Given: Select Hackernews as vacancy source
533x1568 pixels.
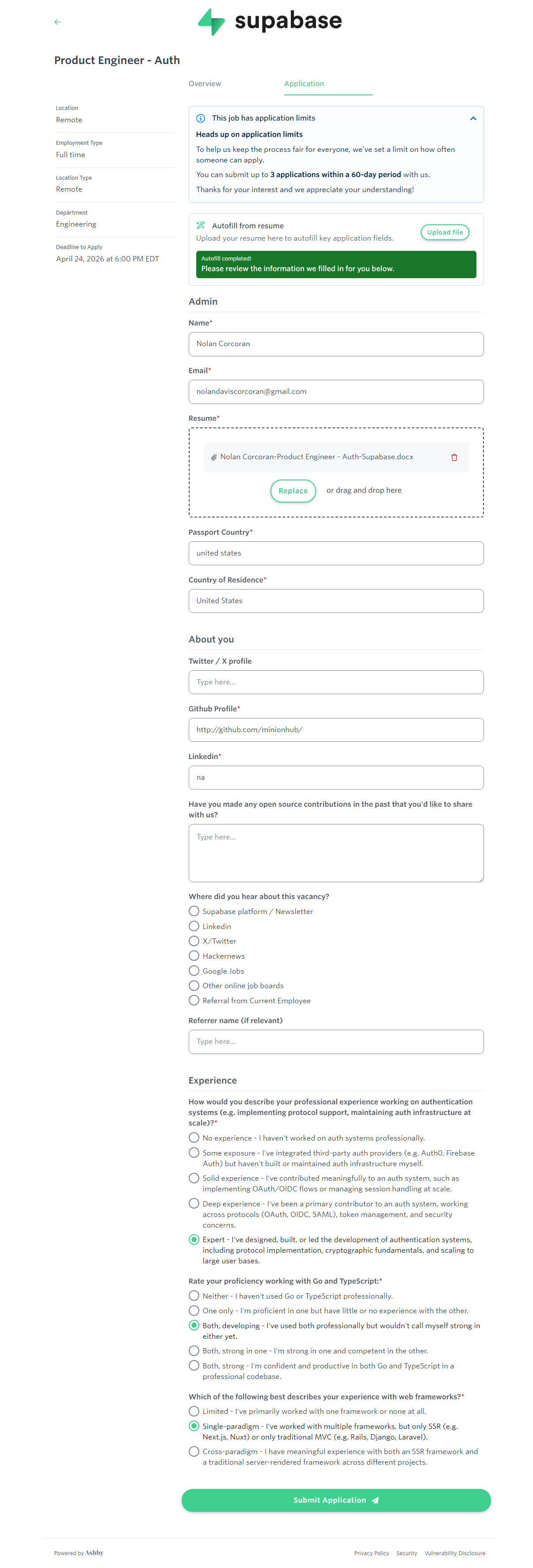Looking at the screenshot, I should [194, 956].
